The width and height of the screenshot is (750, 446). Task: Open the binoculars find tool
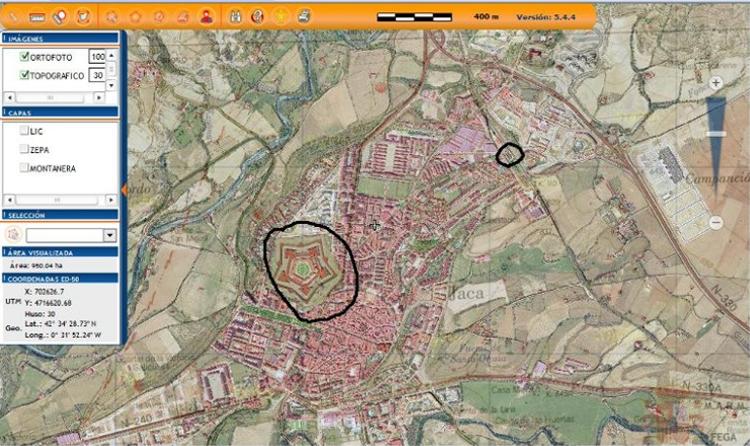tap(236, 17)
